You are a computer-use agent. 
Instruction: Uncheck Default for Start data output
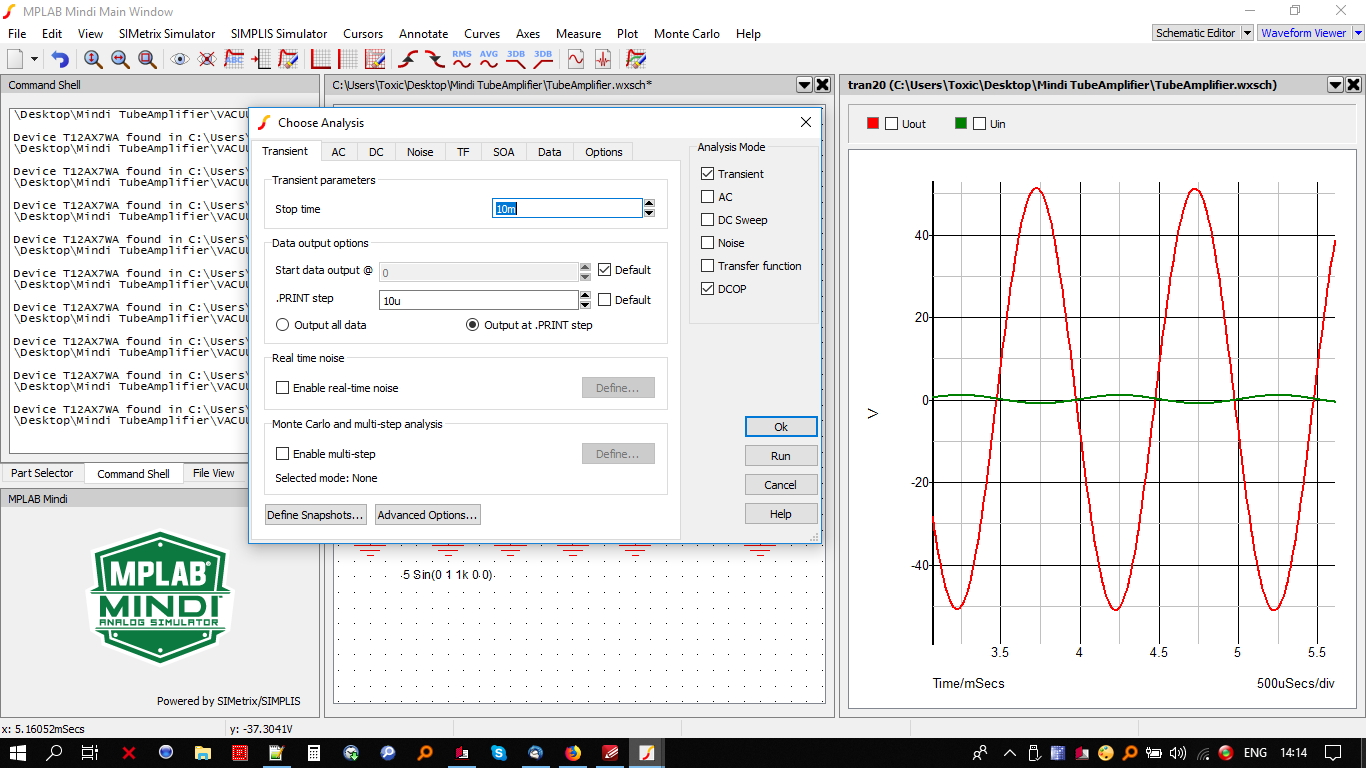604,270
